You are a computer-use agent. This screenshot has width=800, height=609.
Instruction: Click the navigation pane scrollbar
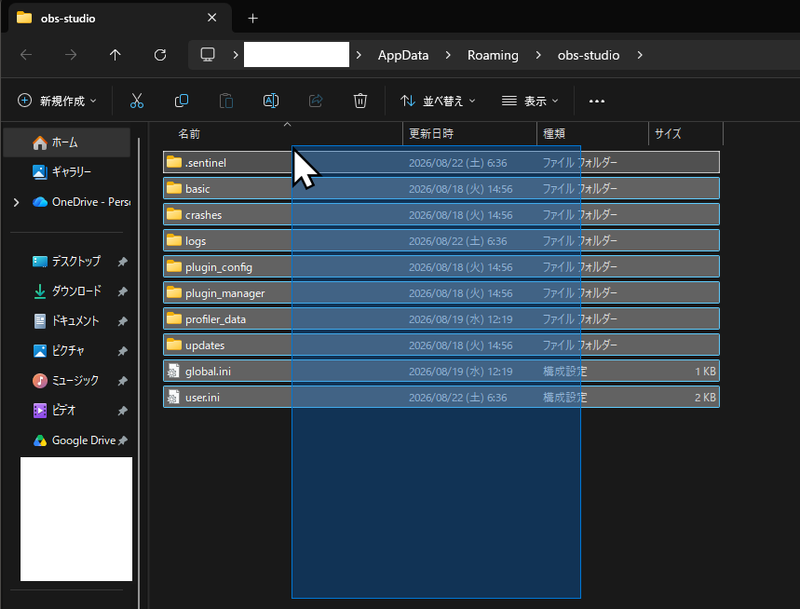139,372
